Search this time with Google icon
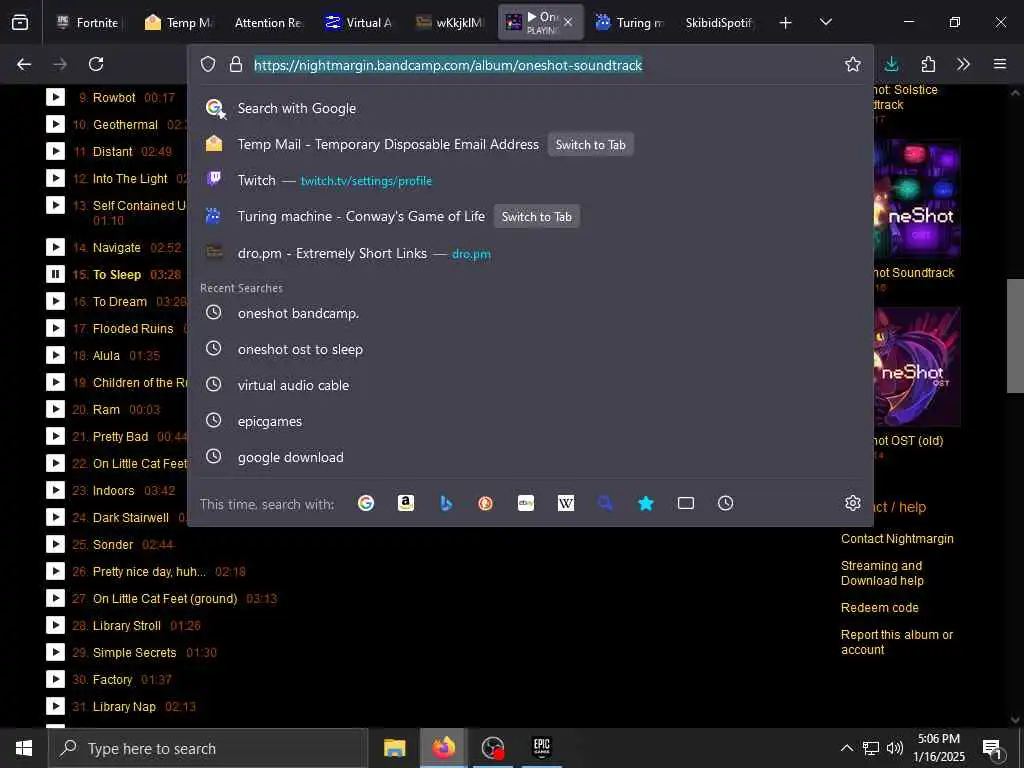 [x=366, y=504]
